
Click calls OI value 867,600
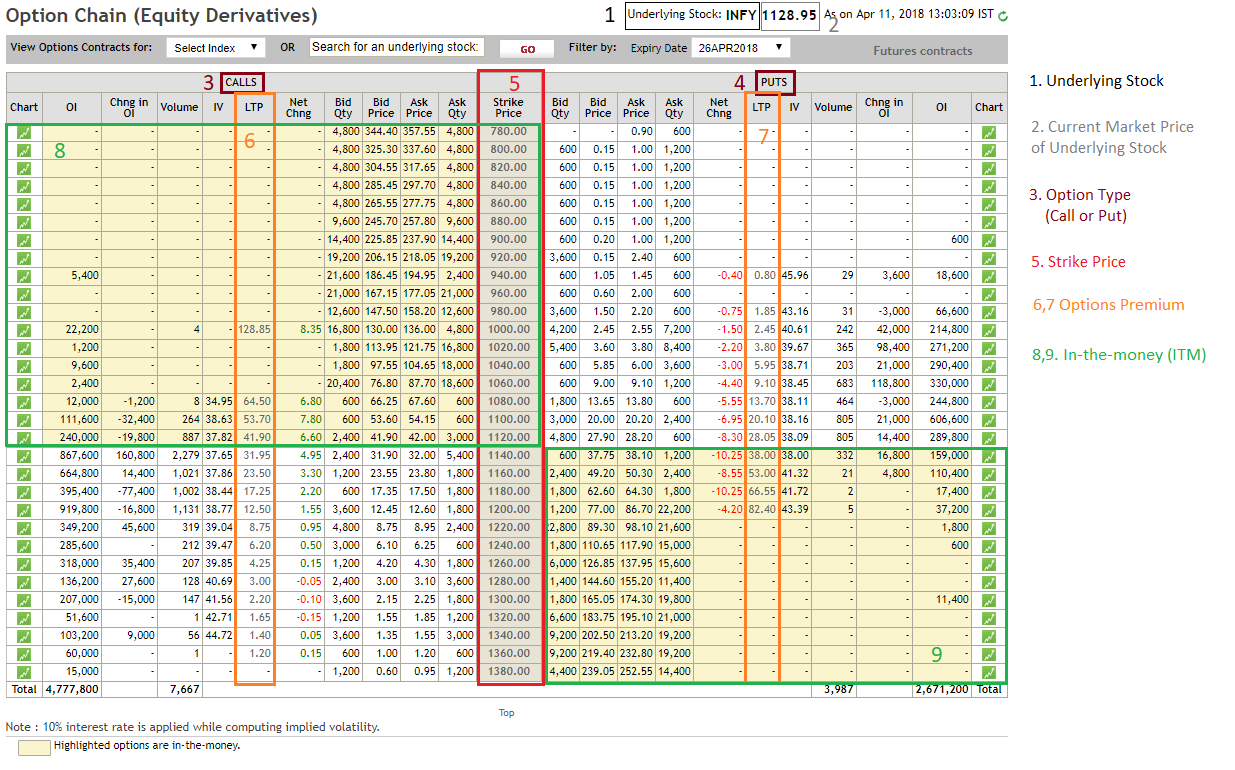pos(79,456)
